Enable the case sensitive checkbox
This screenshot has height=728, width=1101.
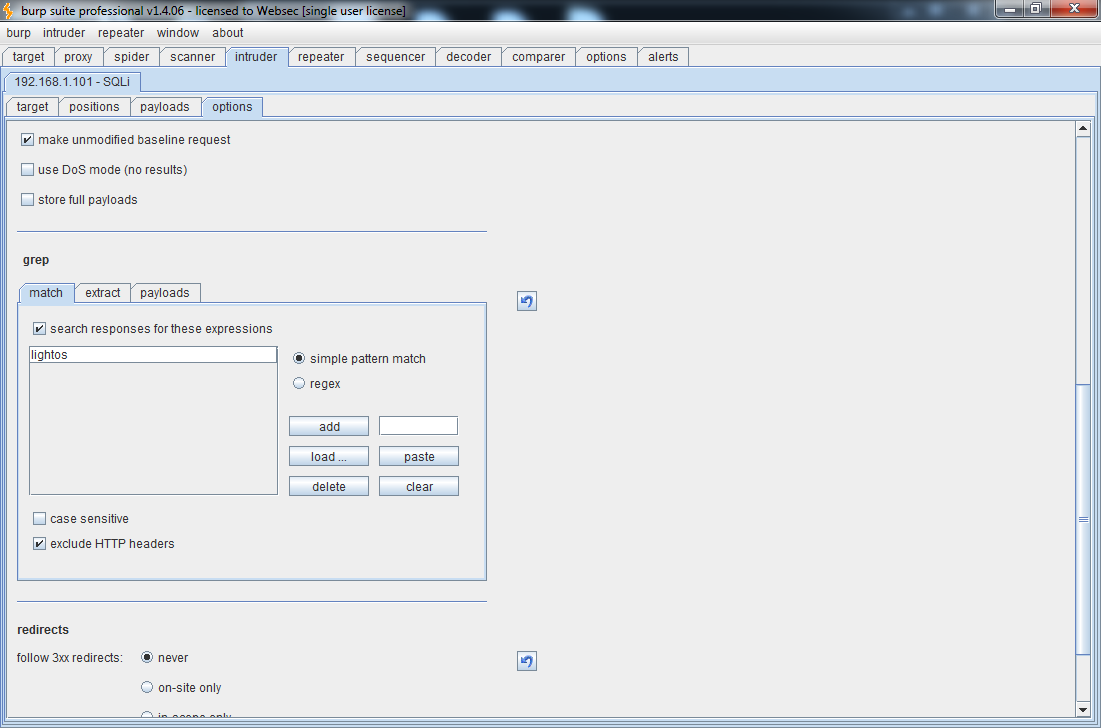click(40, 519)
